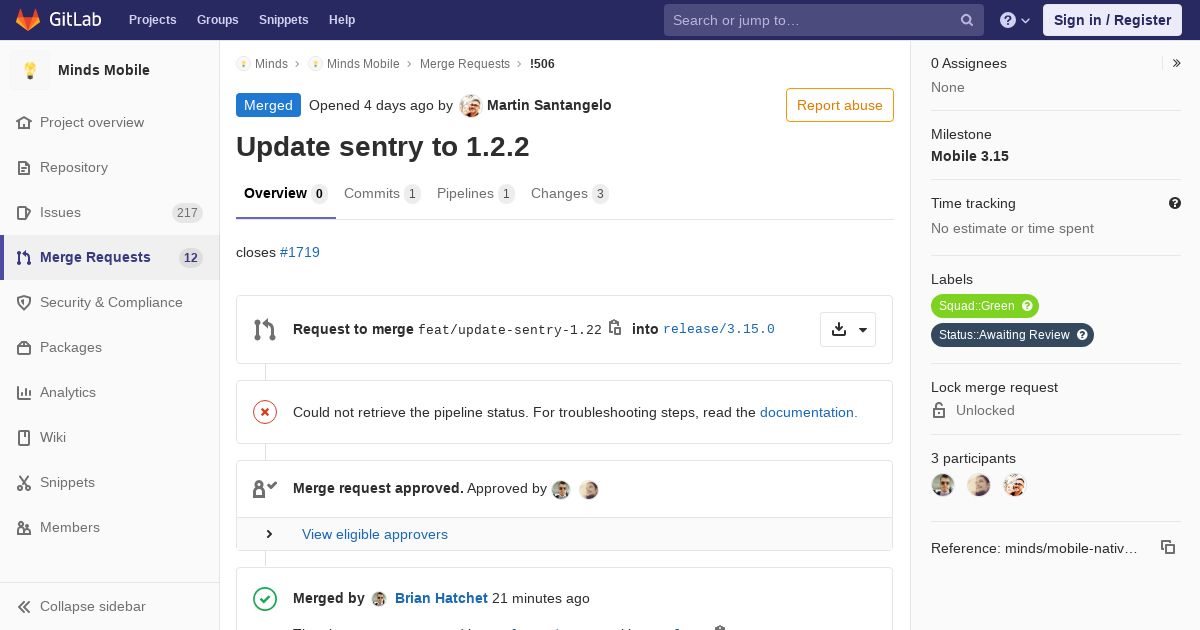Click the search magnifier icon

coord(967,20)
